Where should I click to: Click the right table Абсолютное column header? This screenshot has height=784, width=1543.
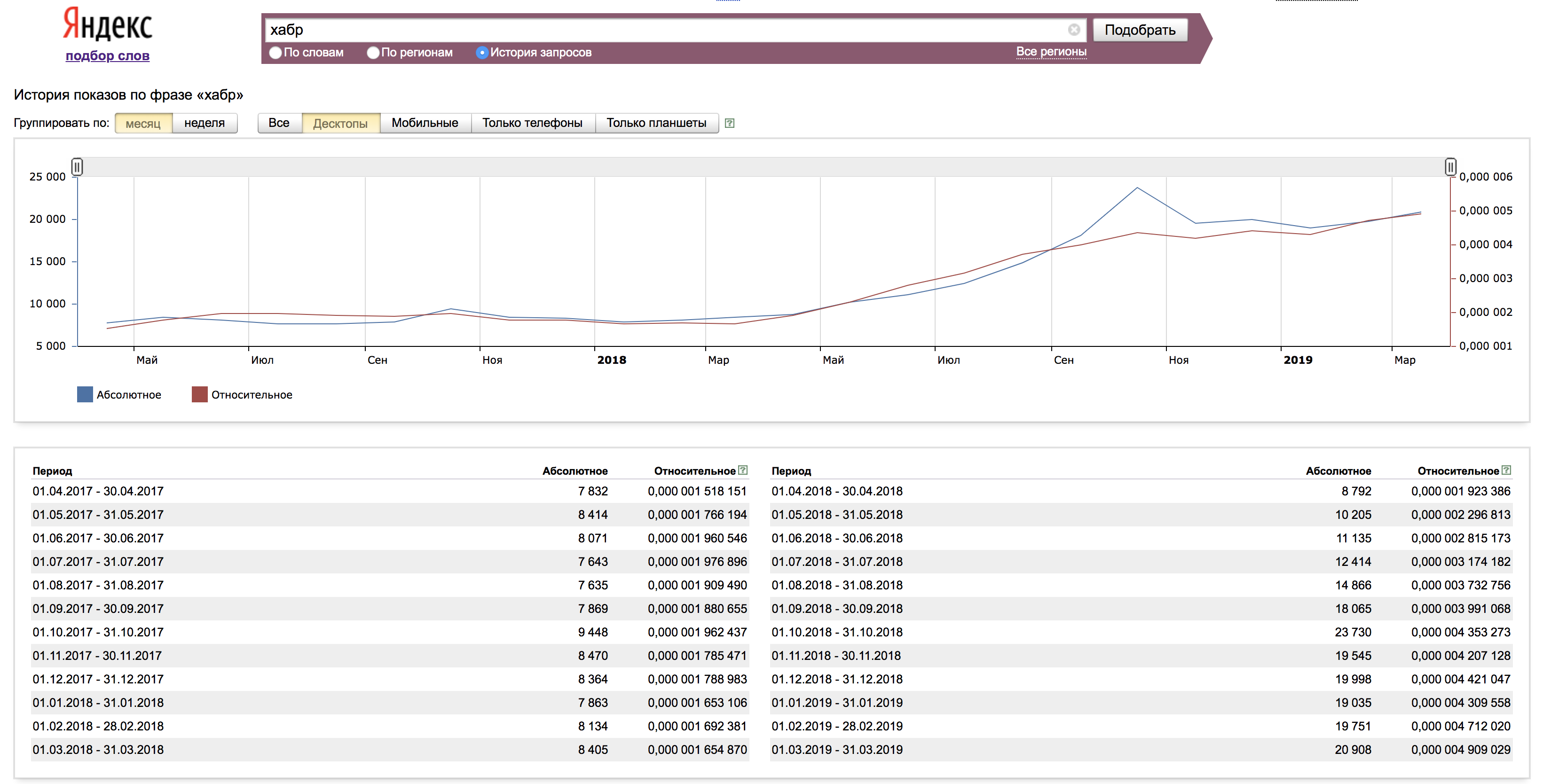pos(1338,471)
